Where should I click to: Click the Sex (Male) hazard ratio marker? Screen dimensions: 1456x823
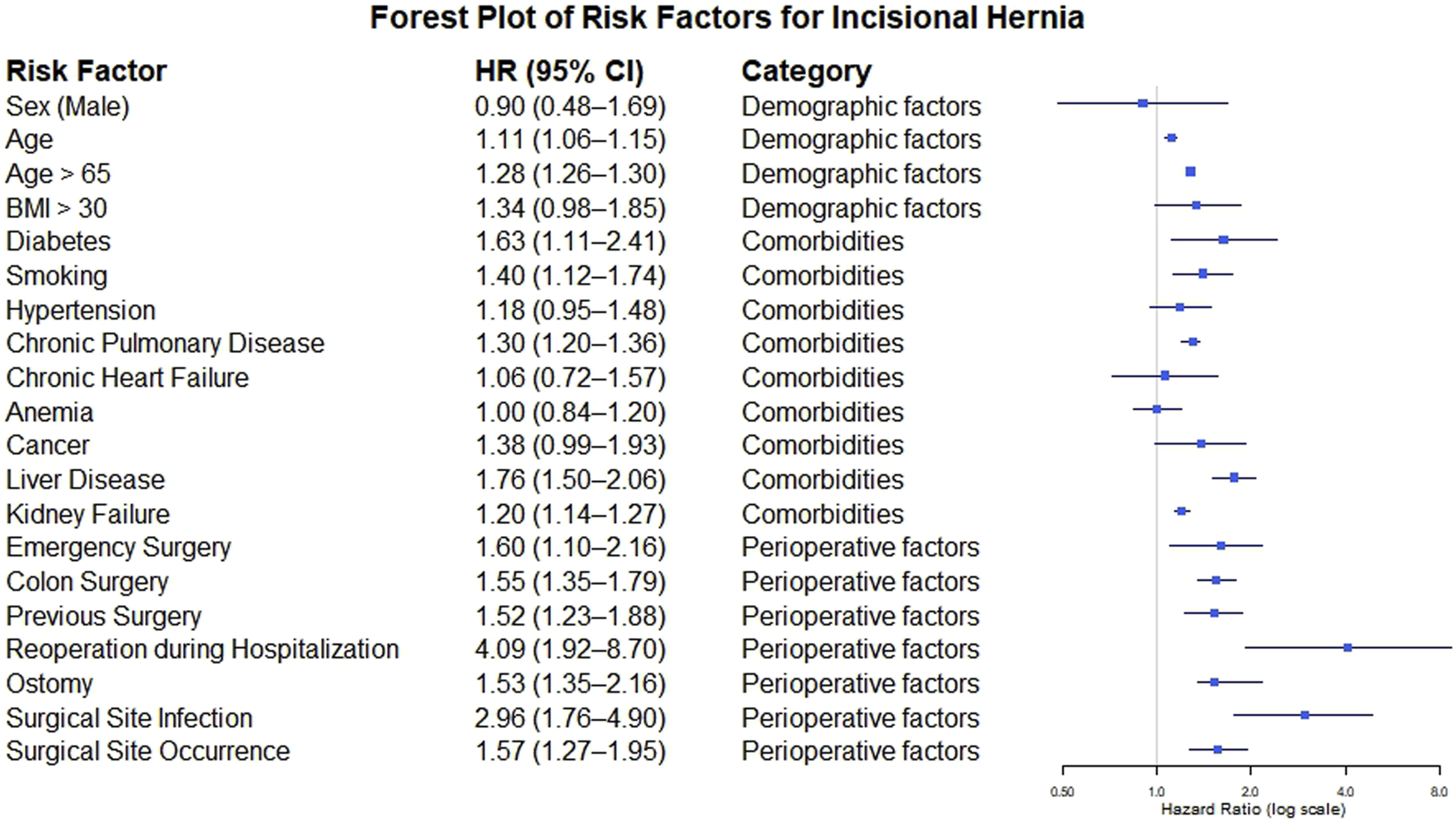(1143, 103)
